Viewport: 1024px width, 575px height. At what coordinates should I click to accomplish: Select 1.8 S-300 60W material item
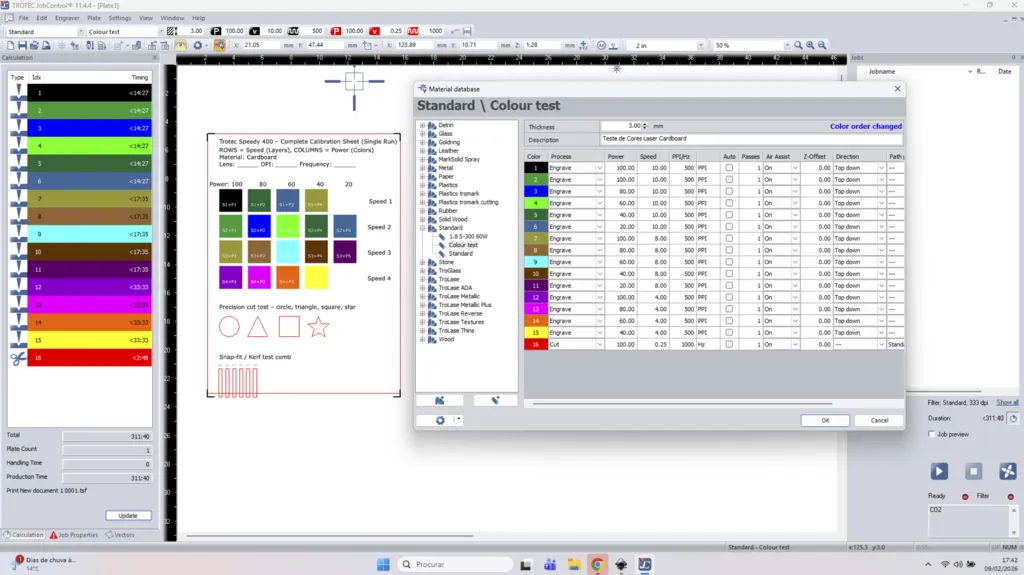click(x=468, y=237)
